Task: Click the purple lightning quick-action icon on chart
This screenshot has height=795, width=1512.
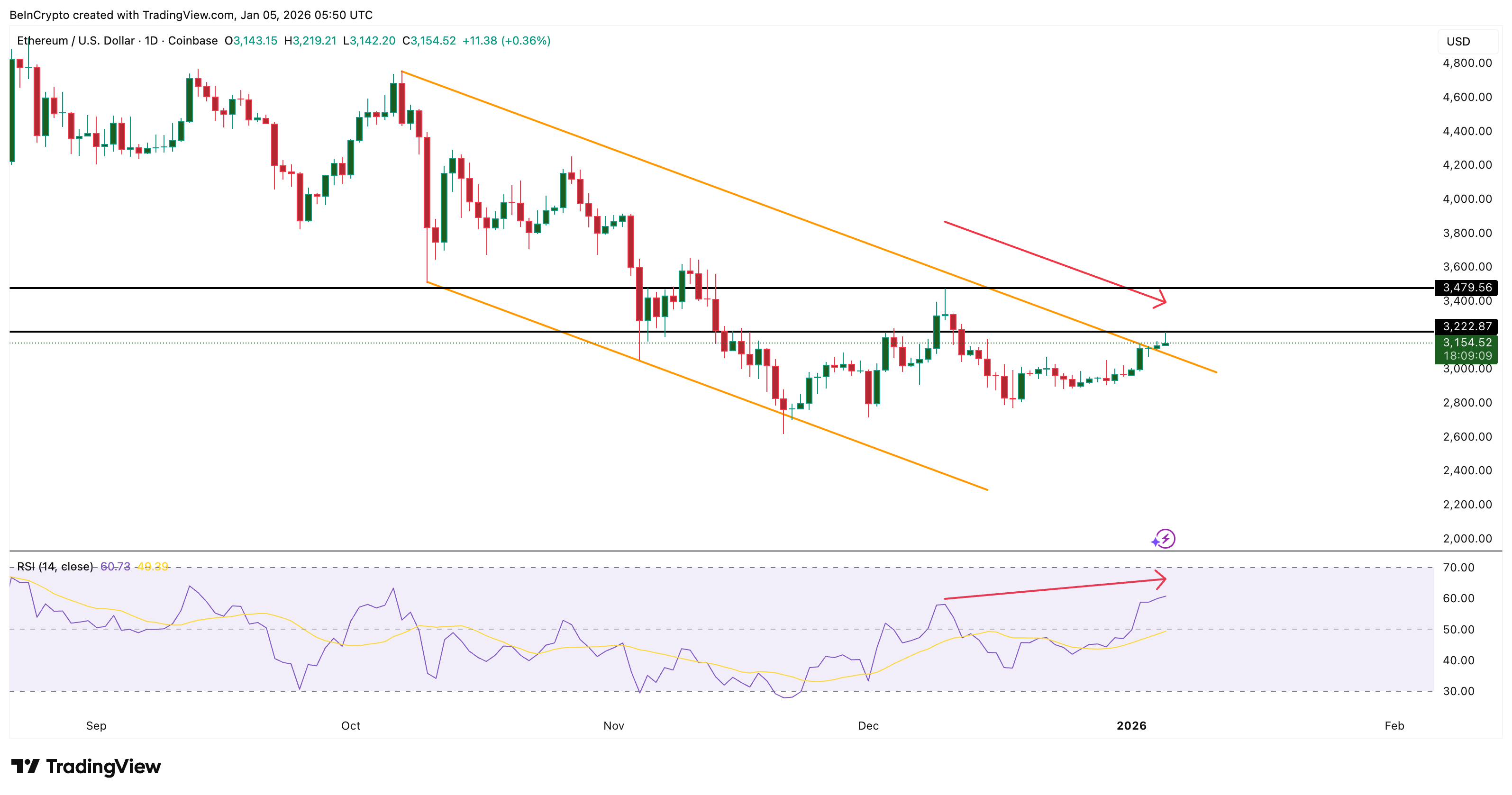Action: pos(1164,539)
